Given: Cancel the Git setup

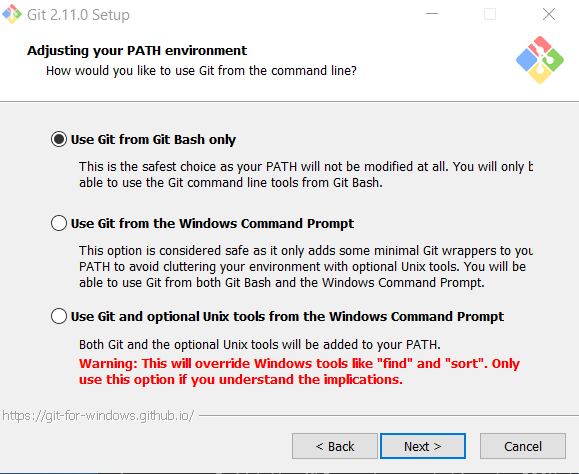Looking at the screenshot, I should coord(523,446).
